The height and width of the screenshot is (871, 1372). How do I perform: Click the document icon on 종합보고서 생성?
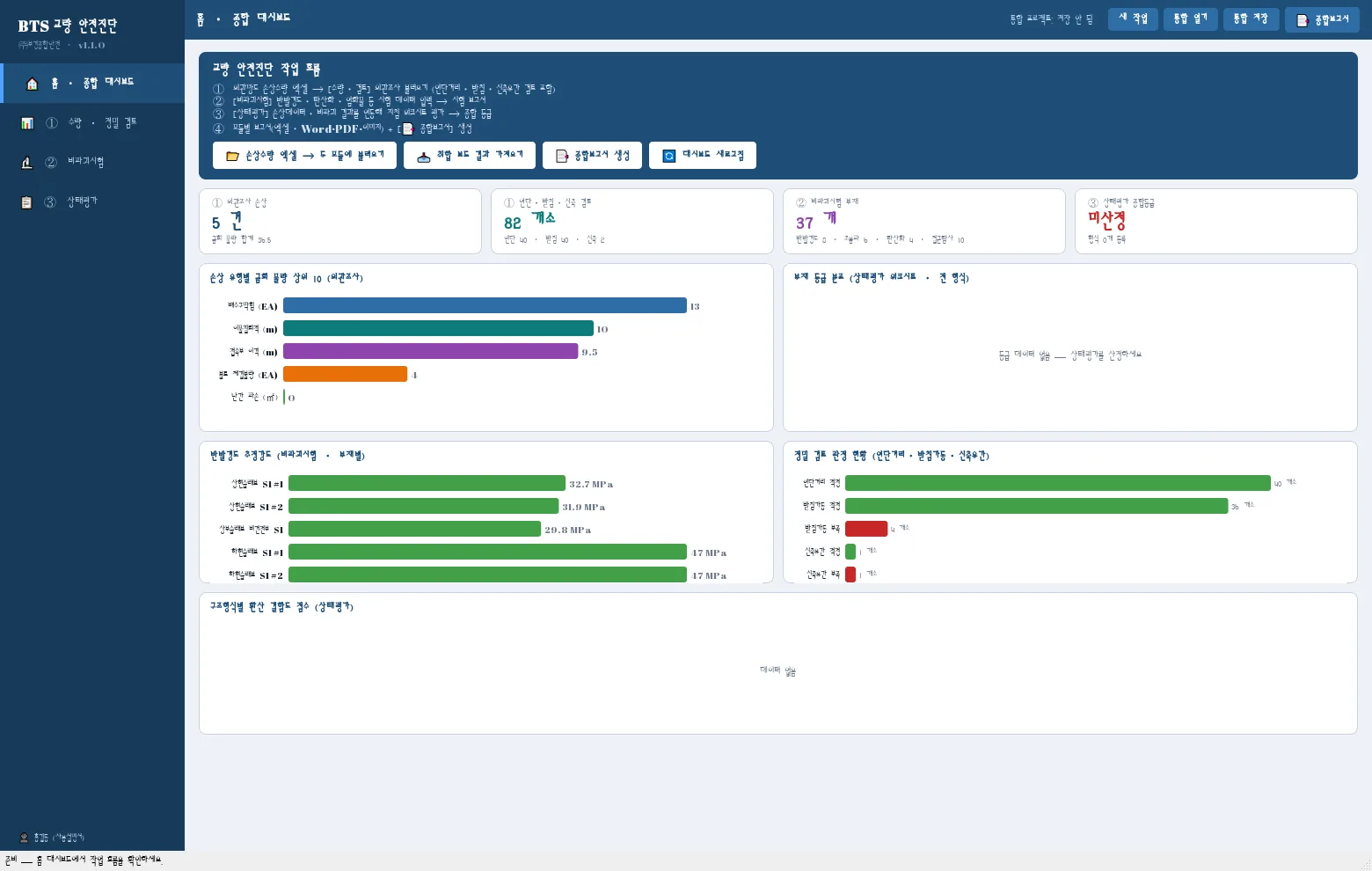pyautogui.click(x=562, y=156)
